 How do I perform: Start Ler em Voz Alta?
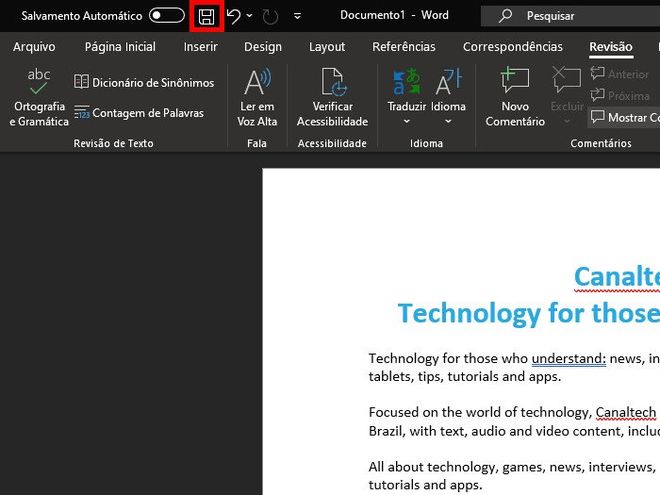[x=257, y=98]
